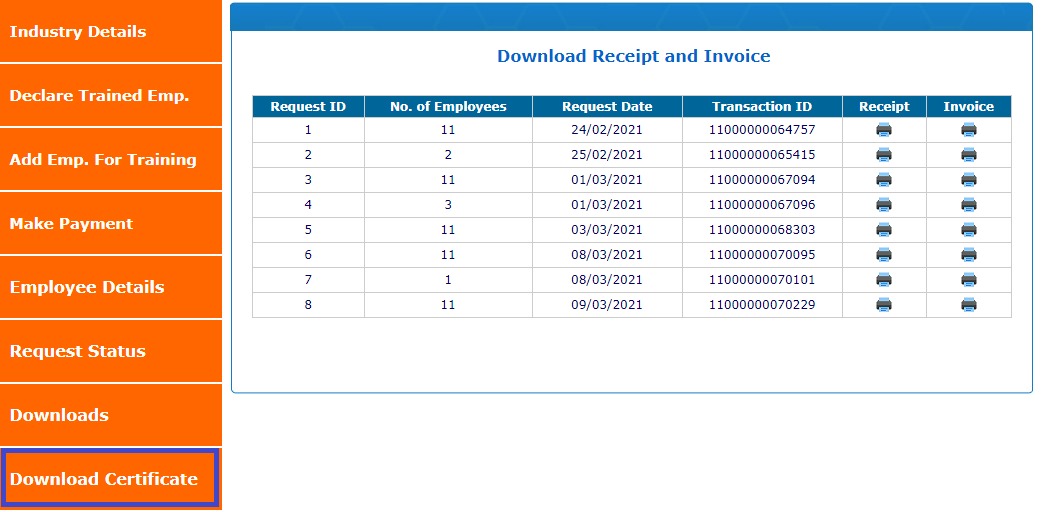Download receipt for Request ID 2
Image resolution: width=1042 pixels, height=512 pixels.
pyautogui.click(x=884, y=155)
